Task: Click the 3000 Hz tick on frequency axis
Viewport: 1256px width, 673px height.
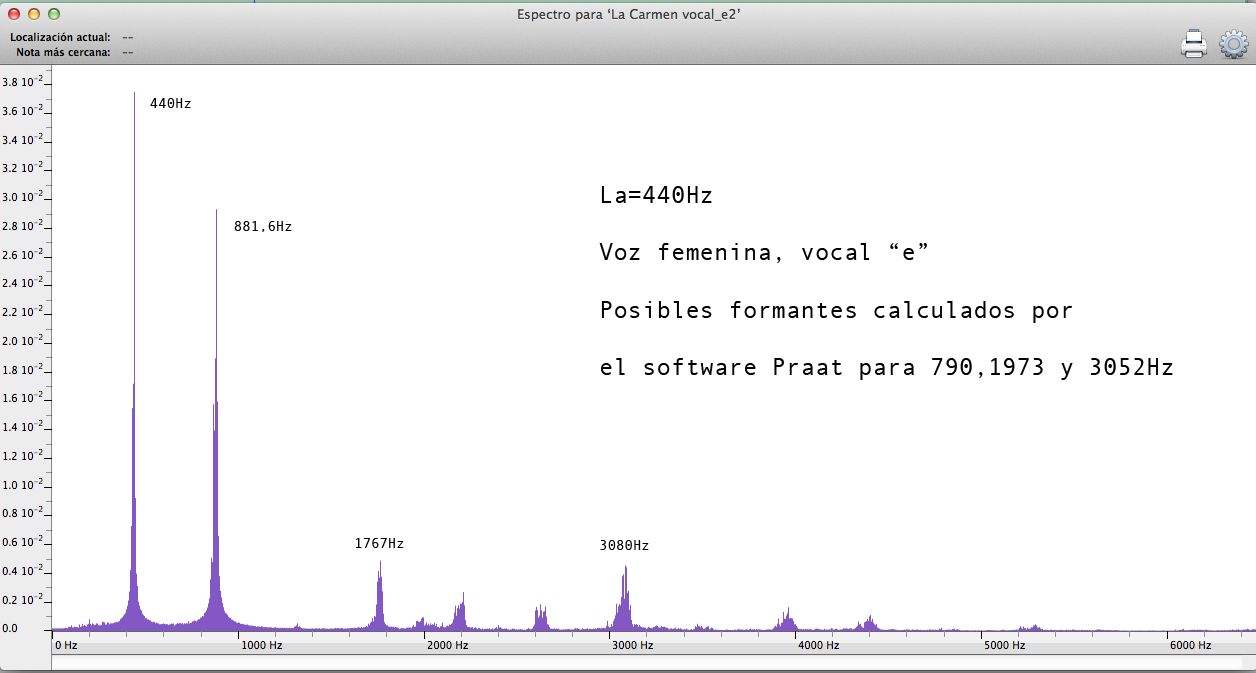Action: click(632, 646)
